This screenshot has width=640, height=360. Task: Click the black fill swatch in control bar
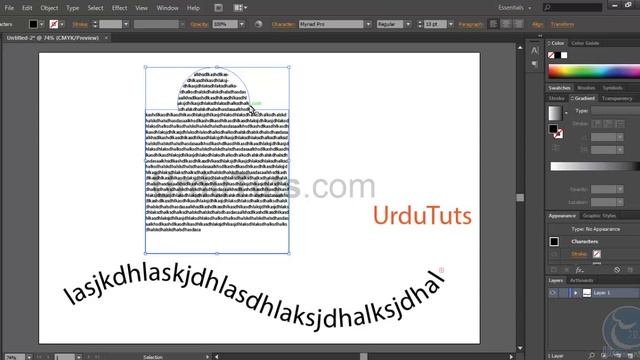point(33,24)
